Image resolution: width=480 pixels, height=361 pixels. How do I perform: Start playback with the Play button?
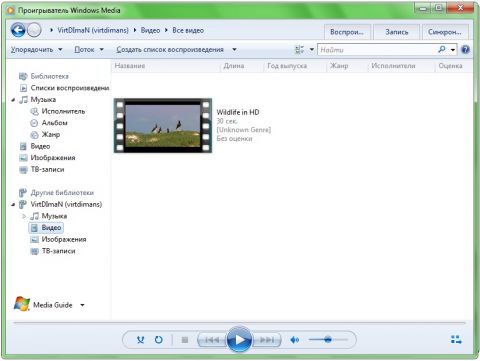tap(239, 339)
